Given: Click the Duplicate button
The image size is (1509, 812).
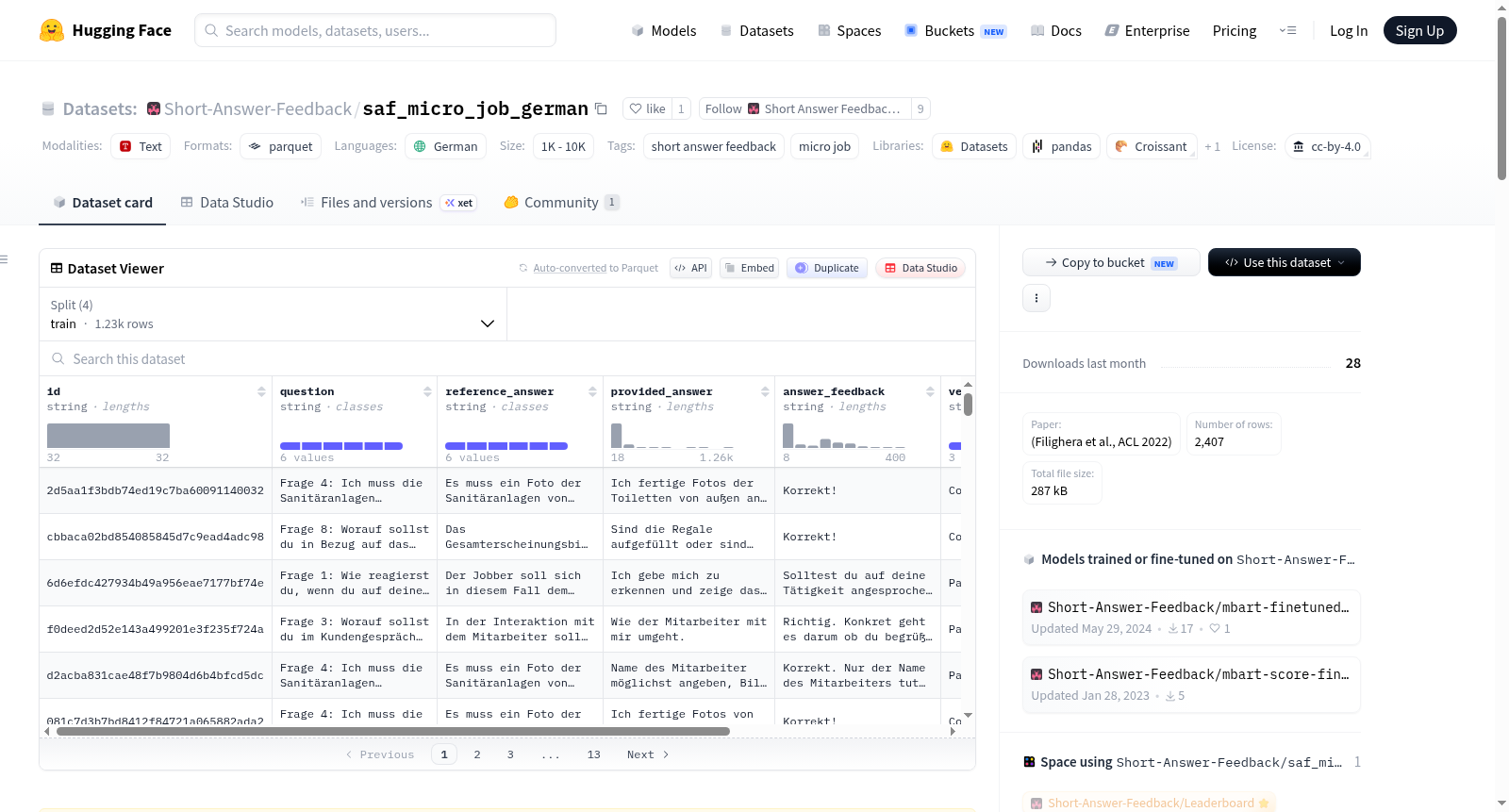Looking at the screenshot, I should pos(827,268).
